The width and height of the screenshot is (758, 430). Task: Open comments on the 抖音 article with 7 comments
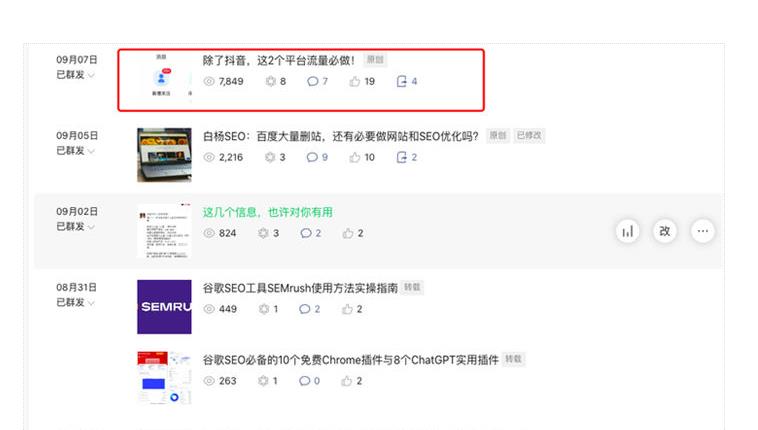(312, 81)
